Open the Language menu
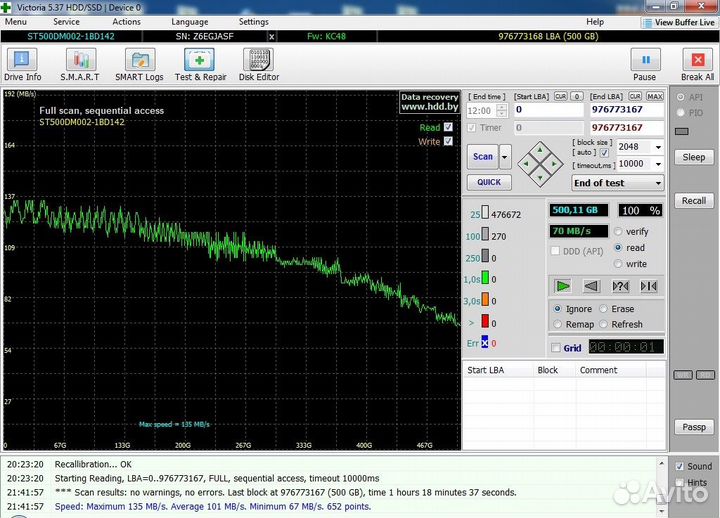 [190, 21]
